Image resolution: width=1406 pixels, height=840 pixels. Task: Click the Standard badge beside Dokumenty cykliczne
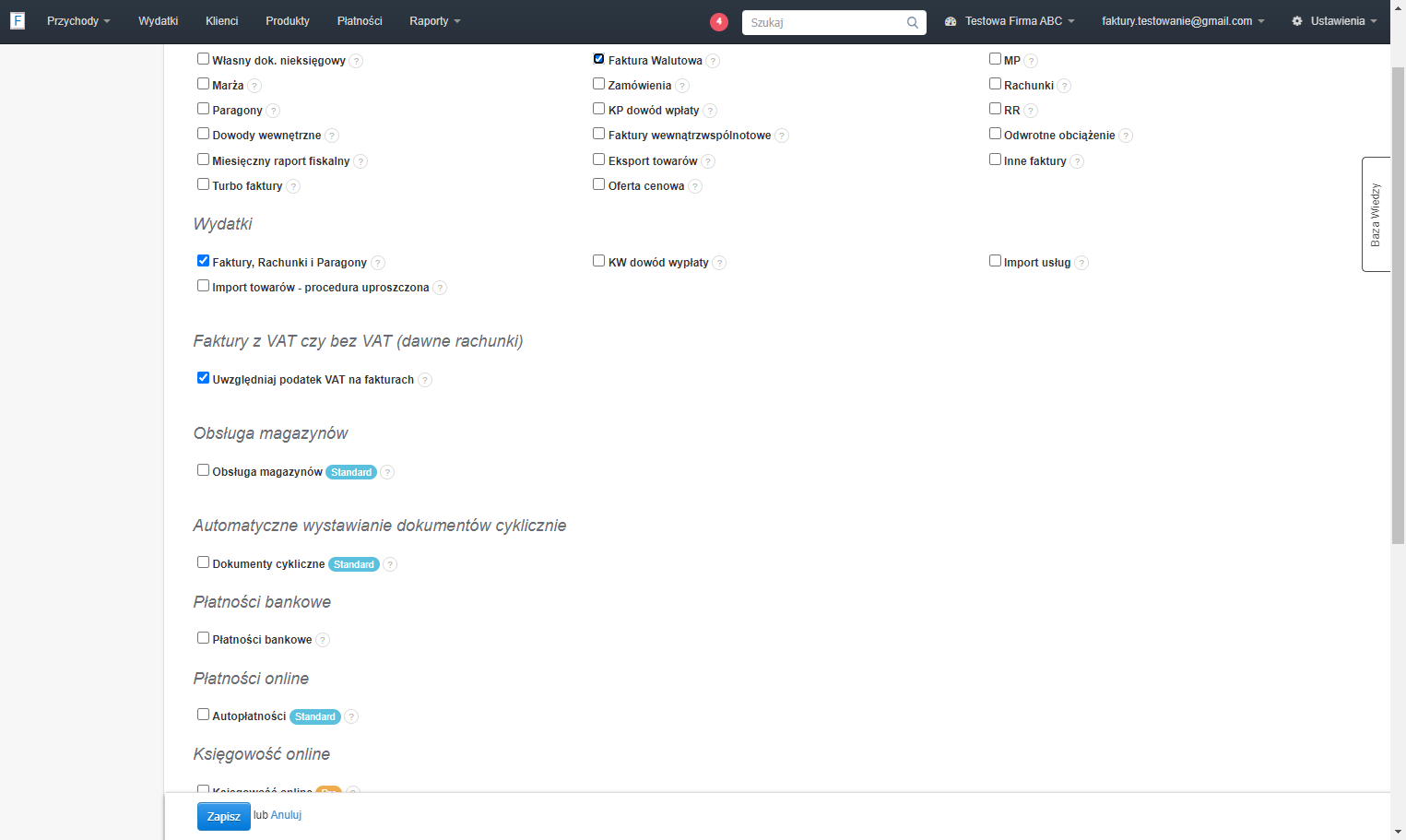click(354, 564)
